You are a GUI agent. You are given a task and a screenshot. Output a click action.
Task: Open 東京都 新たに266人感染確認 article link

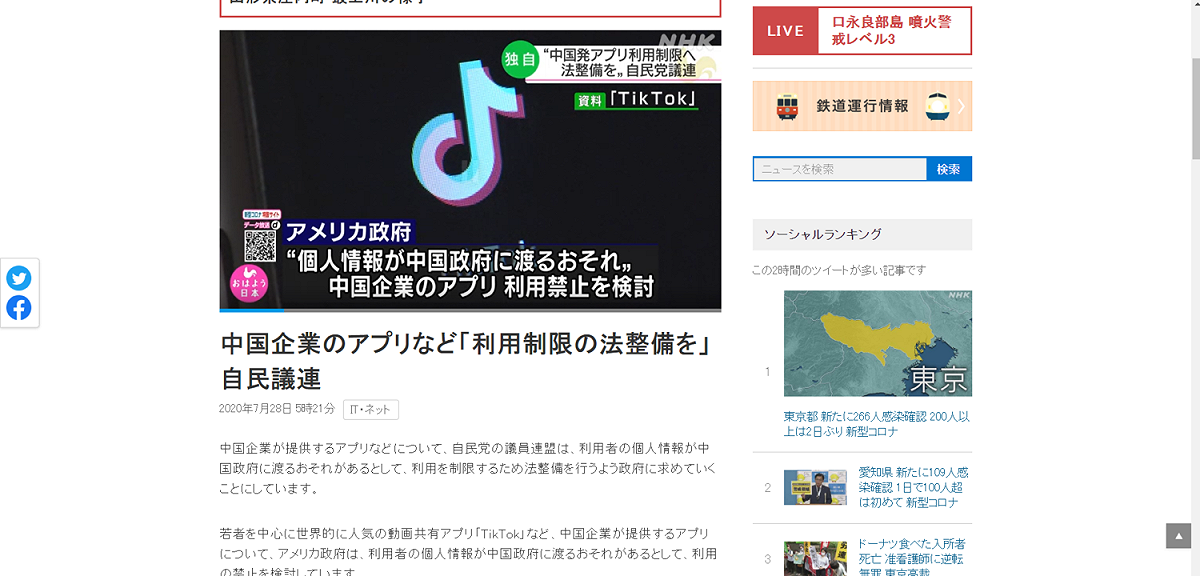click(877, 424)
